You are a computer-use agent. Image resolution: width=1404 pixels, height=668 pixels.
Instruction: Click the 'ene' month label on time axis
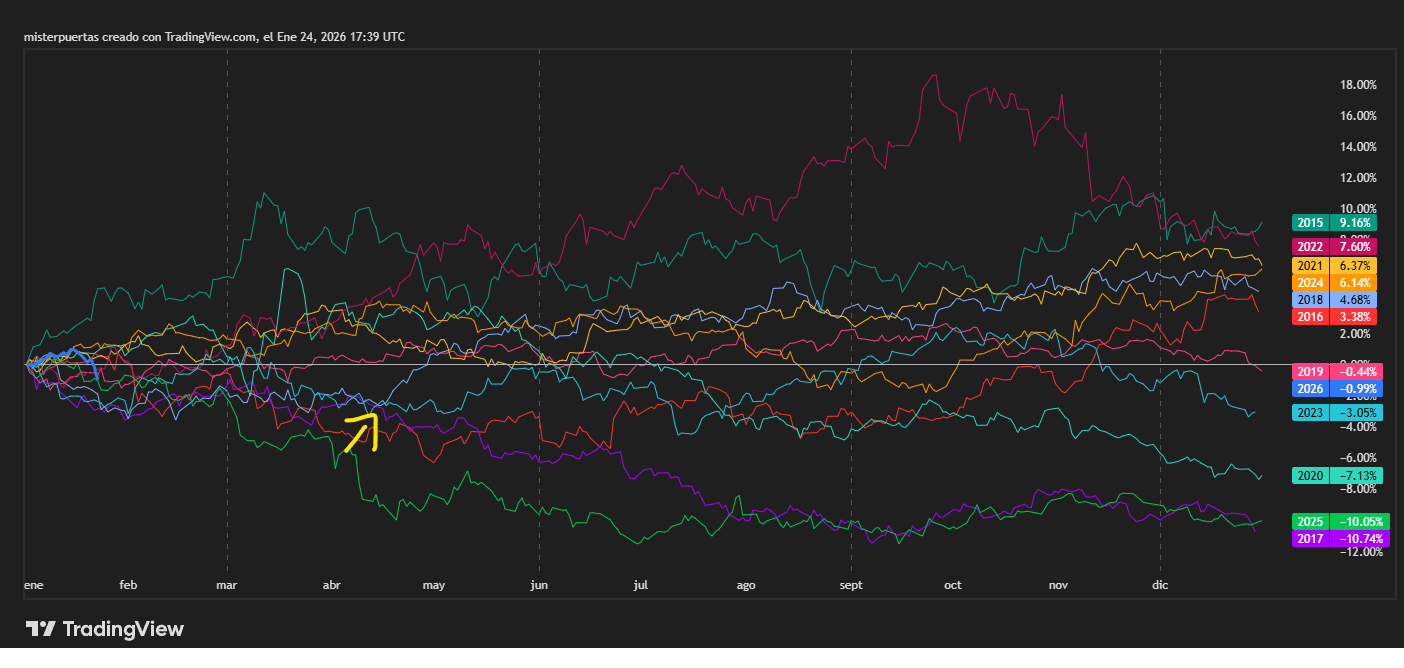pos(33,585)
